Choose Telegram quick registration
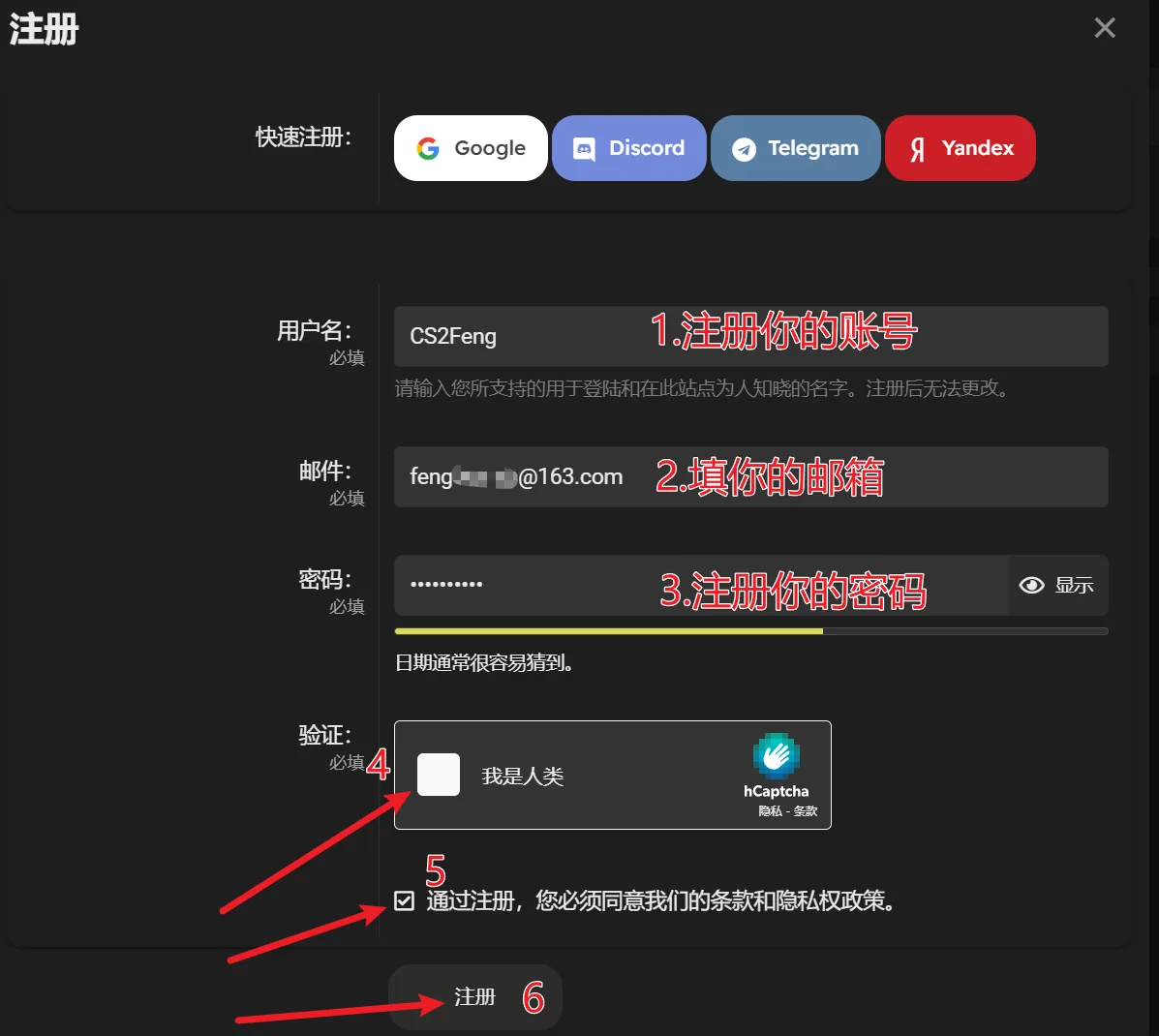Image resolution: width=1159 pixels, height=1036 pixels. [795, 148]
